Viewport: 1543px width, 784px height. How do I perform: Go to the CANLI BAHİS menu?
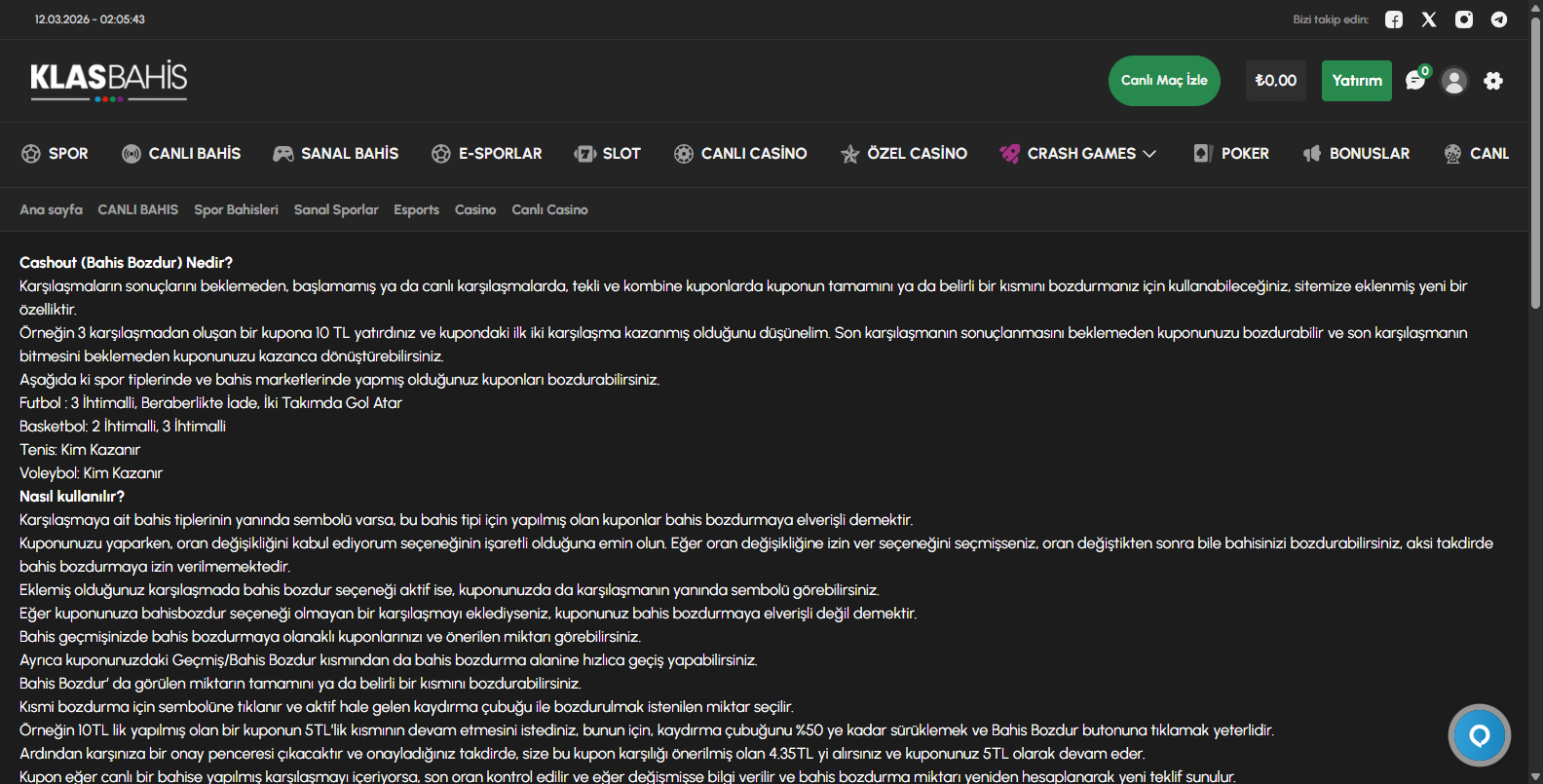pyautogui.click(x=181, y=154)
